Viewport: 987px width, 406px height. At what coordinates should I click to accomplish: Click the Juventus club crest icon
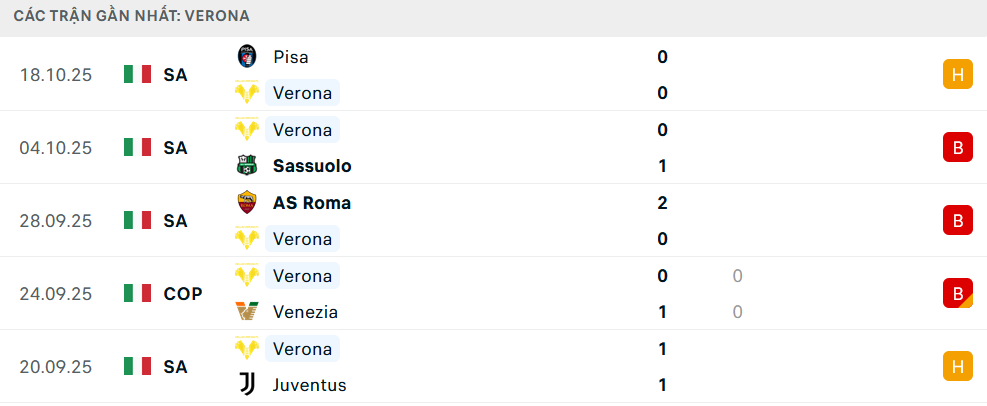click(247, 385)
